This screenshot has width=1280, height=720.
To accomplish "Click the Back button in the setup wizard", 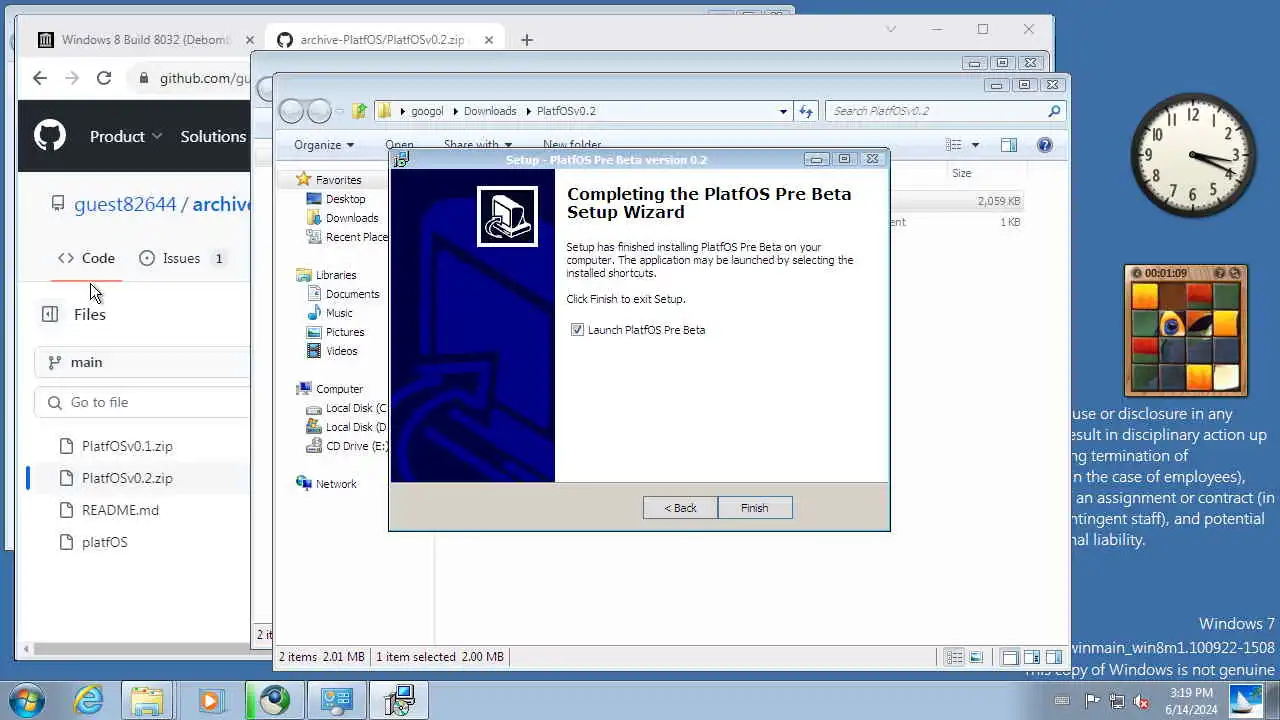I will click(680, 508).
